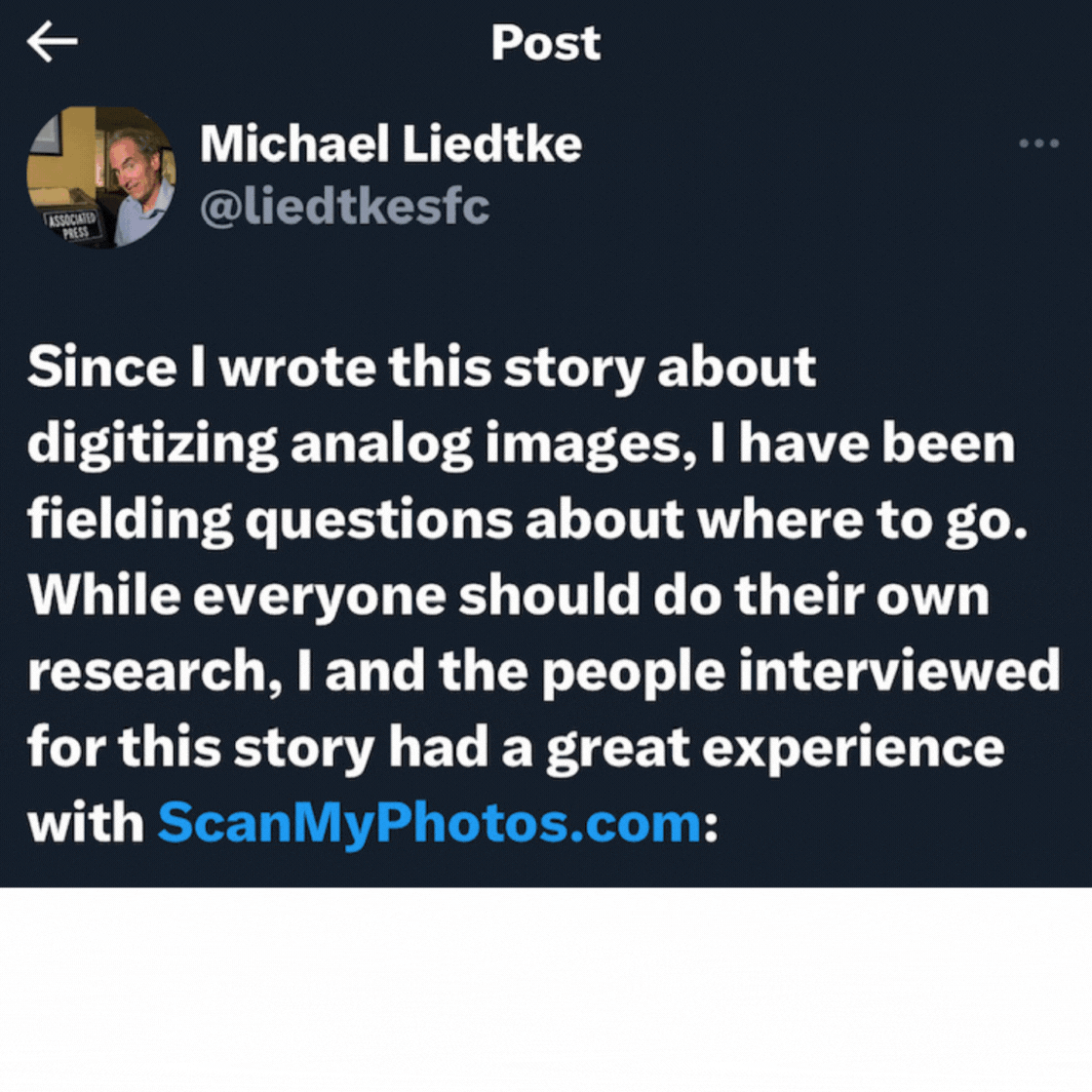Follow the ScanMyPhotos.com link
Viewport: 1092px width, 1092px height.
point(429,824)
